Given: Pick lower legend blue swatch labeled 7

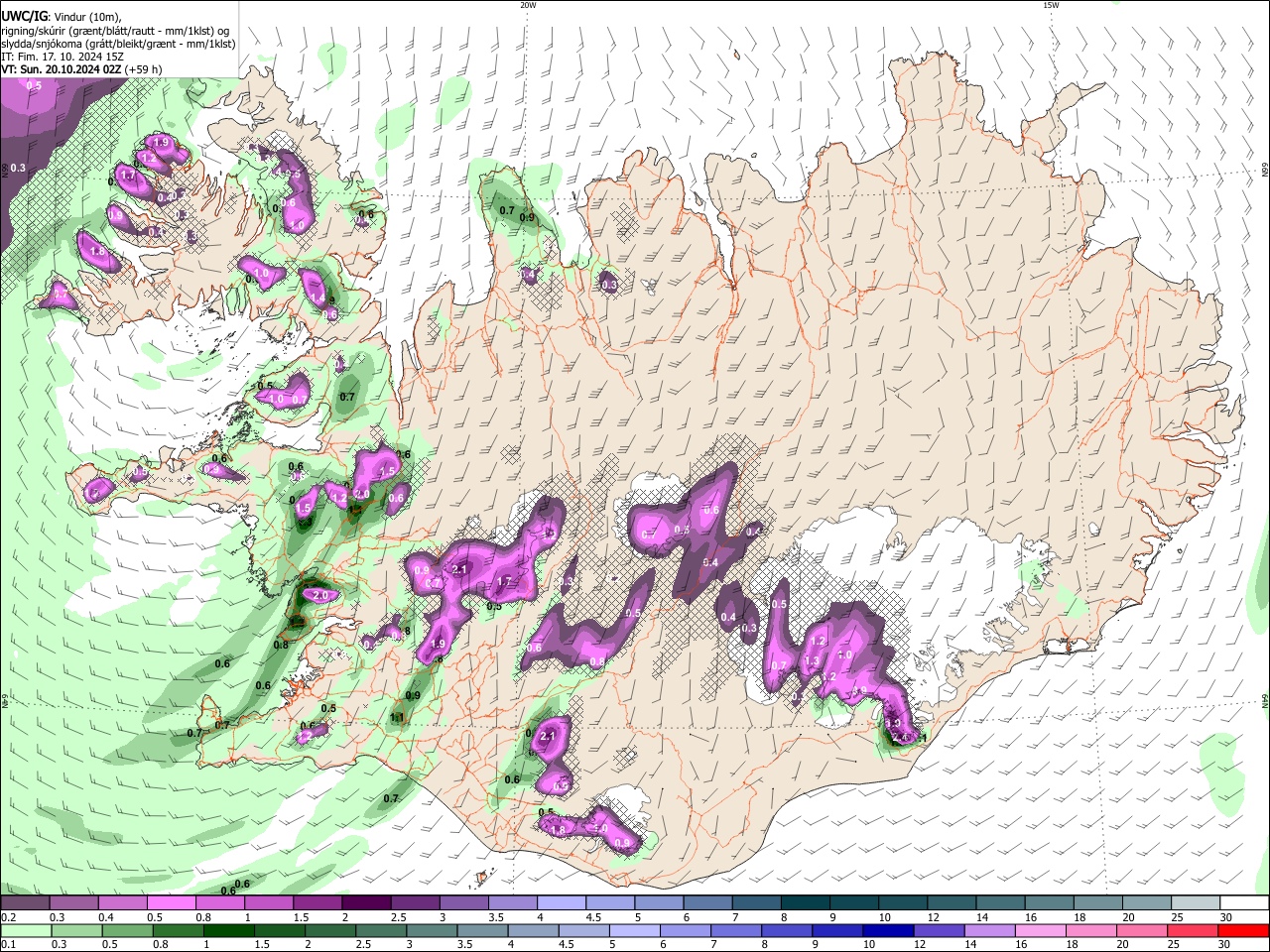Looking at the screenshot, I should click(x=735, y=931).
